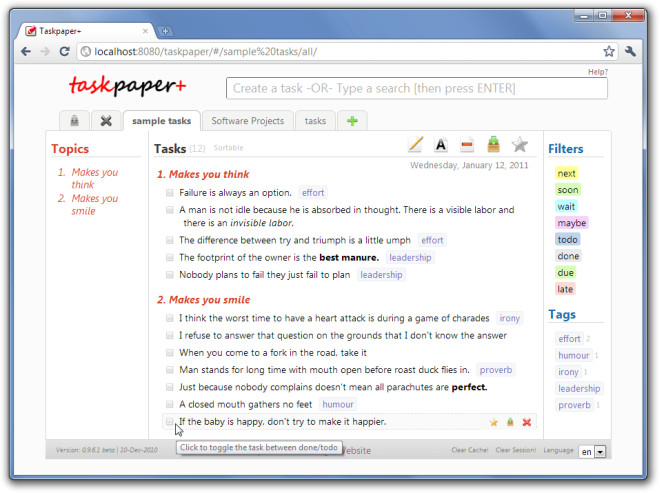660x493 pixels.
Task: Click the 'irony' tag on the charades task
Action: tap(509, 318)
